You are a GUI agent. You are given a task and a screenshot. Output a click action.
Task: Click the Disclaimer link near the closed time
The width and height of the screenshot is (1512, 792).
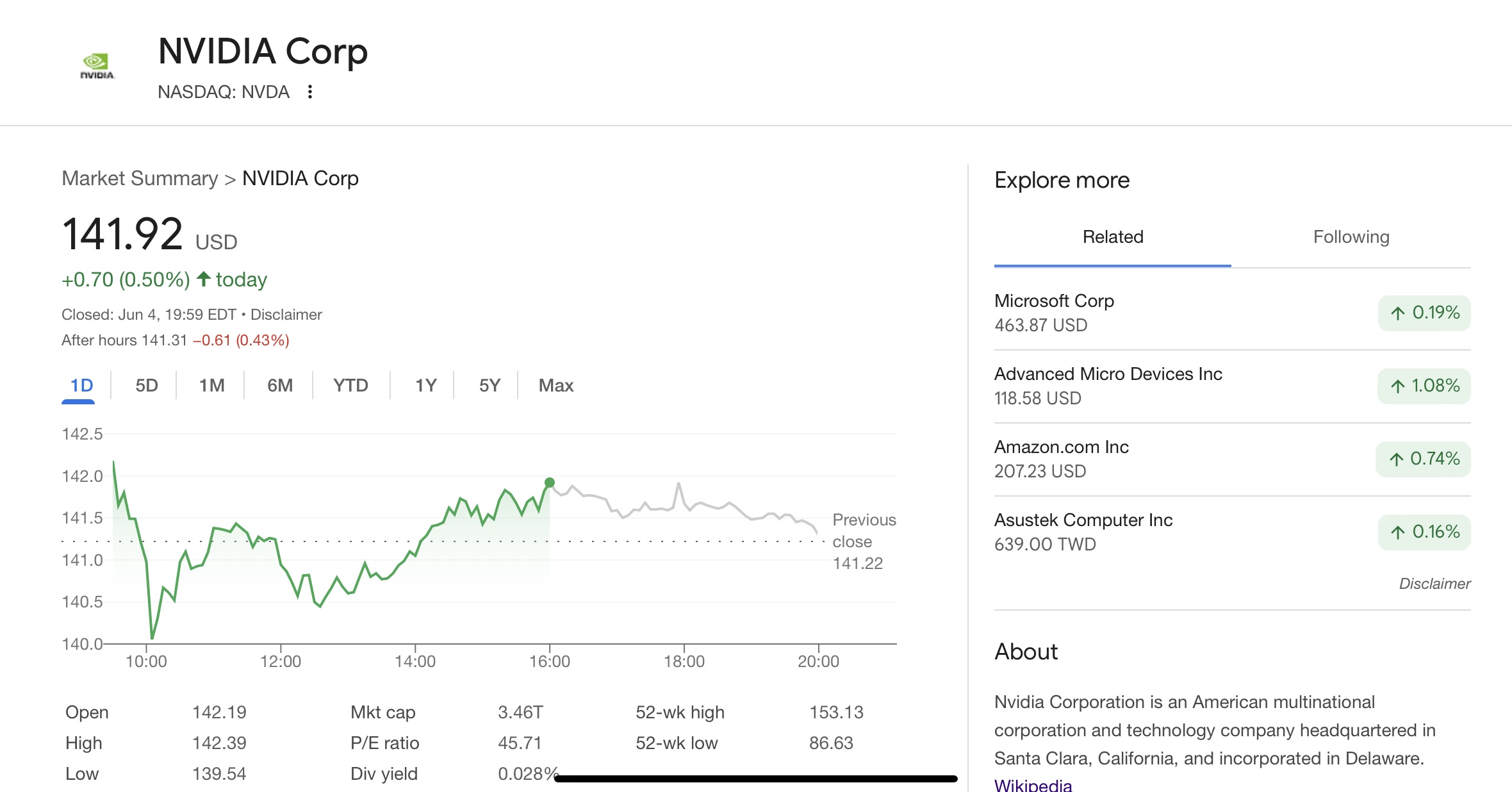pyautogui.click(x=286, y=315)
